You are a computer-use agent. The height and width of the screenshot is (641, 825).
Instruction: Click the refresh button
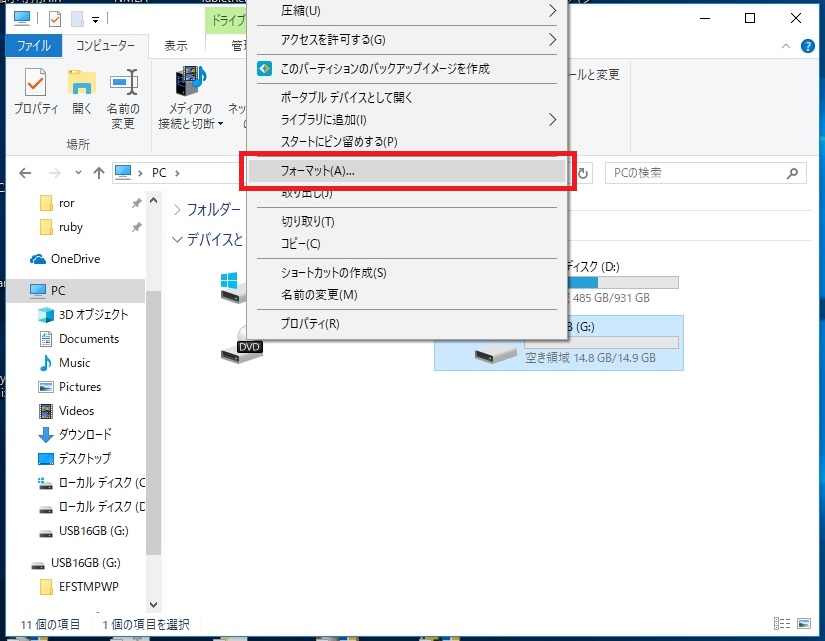[582, 173]
